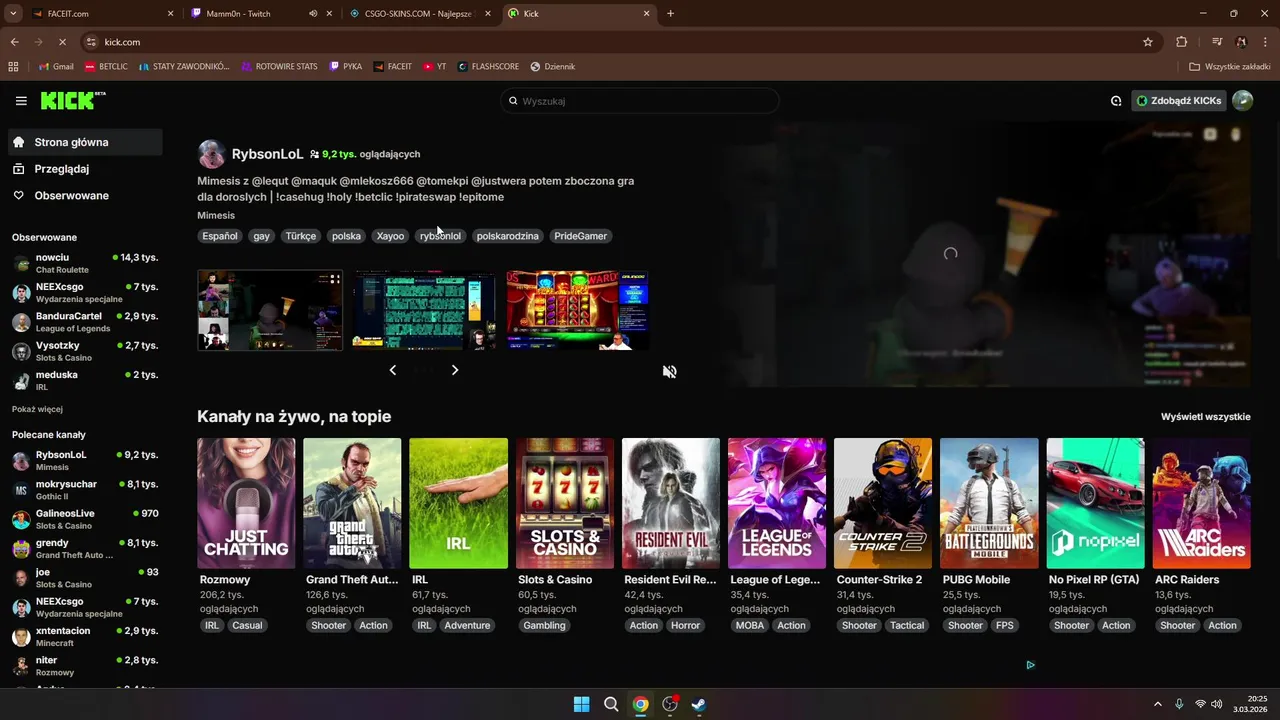Open Wszystkie zakładki folder
This screenshot has height=720, width=1280.
pyautogui.click(x=1230, y=67)
